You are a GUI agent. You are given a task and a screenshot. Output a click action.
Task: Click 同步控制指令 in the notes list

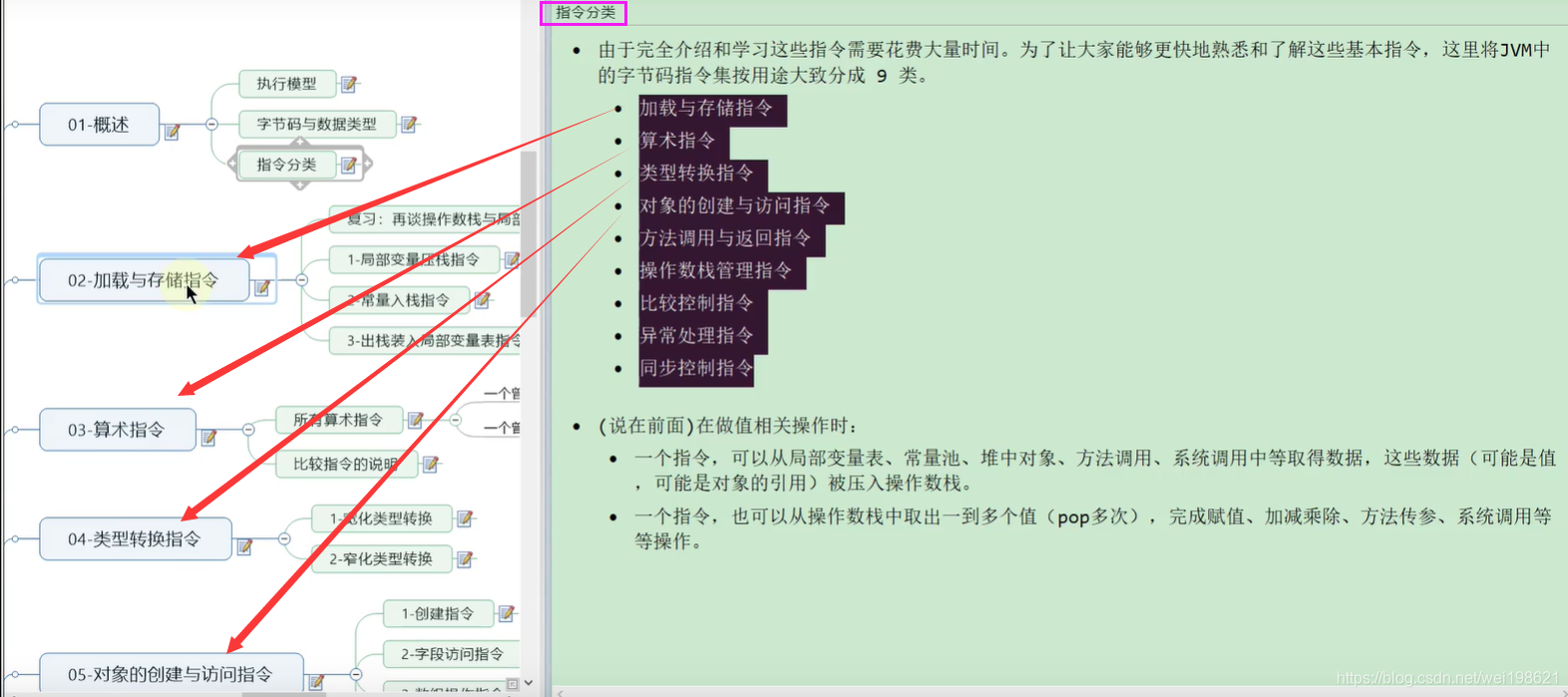tap(696, 367)
